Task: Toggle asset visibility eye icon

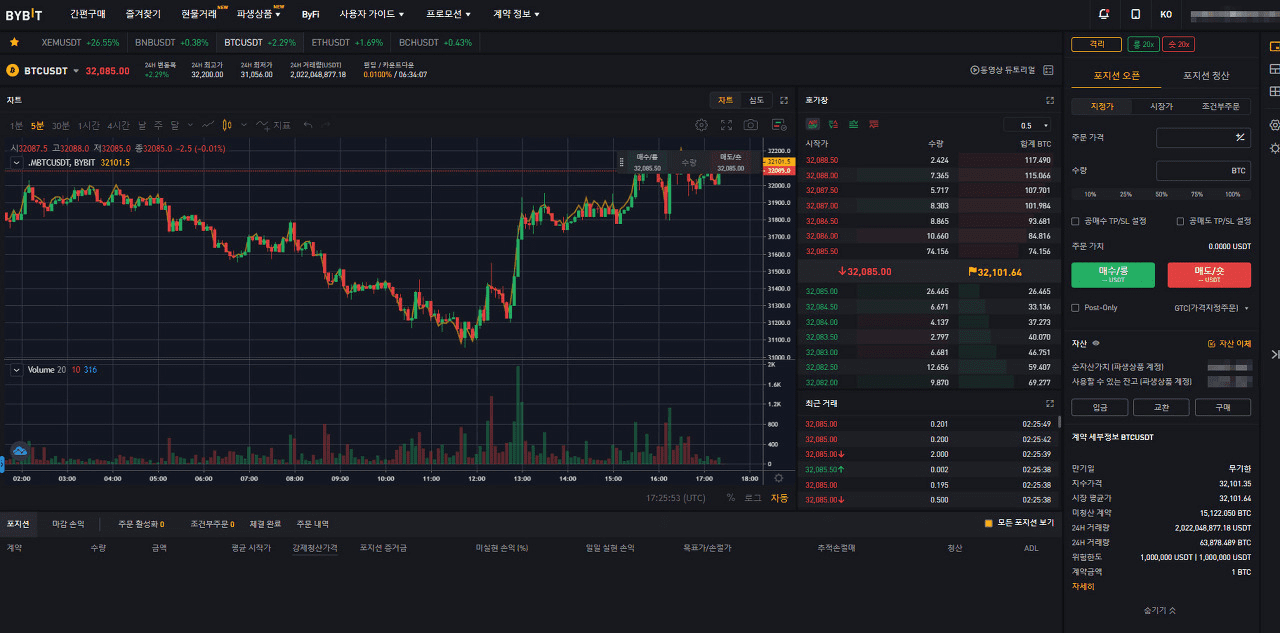Action: coord(1096,343)
